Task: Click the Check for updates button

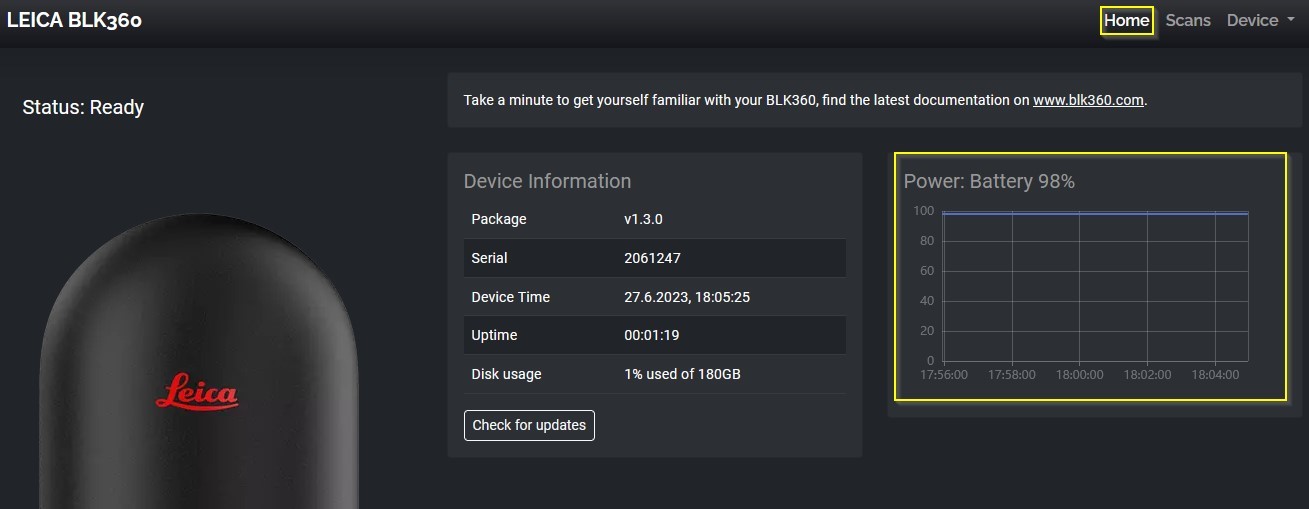Action: click(529, 425)
